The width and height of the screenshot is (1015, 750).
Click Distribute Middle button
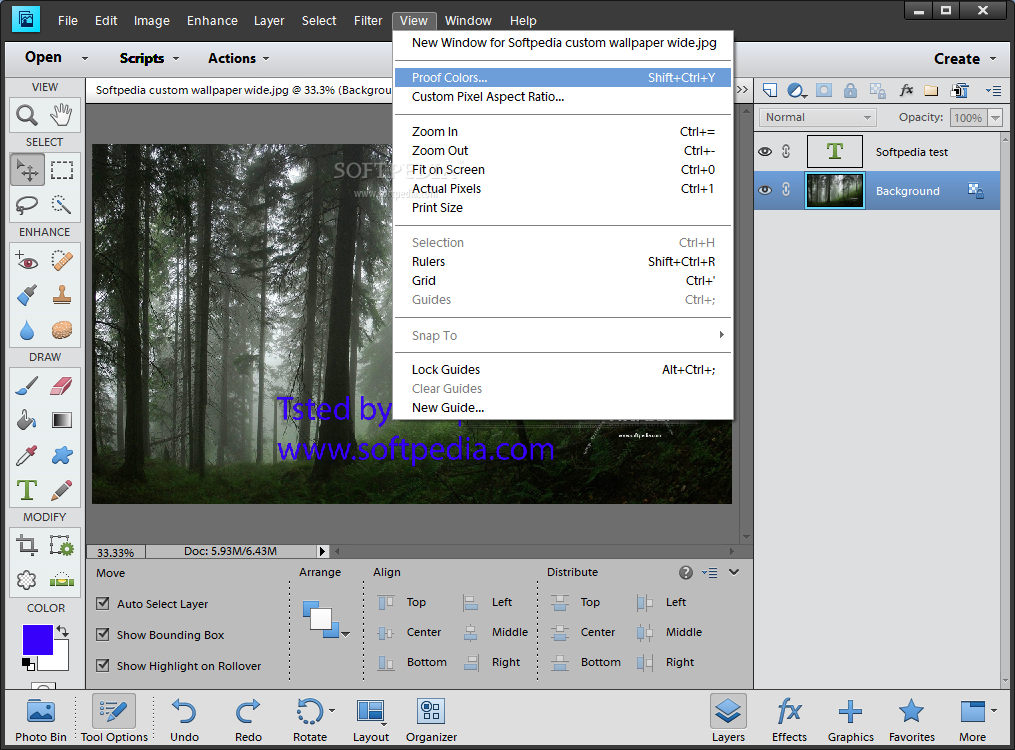[669, 632]
